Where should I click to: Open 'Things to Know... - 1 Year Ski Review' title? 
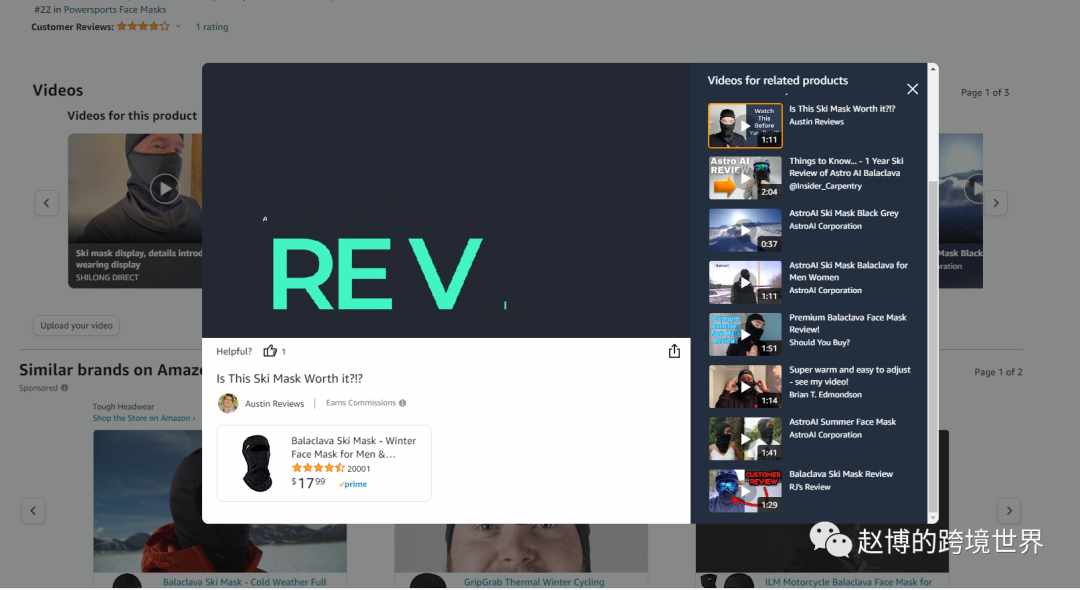pyautogui.click(x=846, y=167)
